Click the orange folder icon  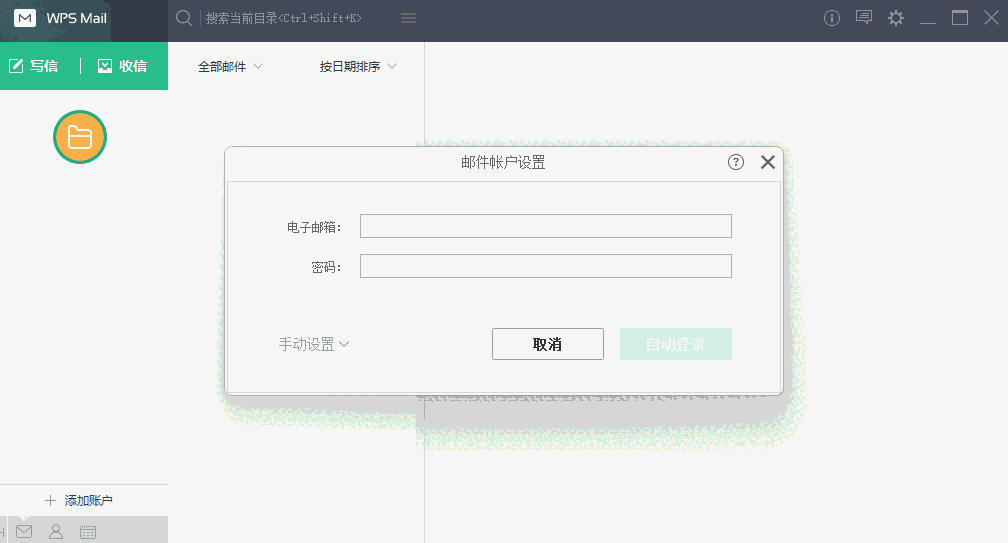80,137
